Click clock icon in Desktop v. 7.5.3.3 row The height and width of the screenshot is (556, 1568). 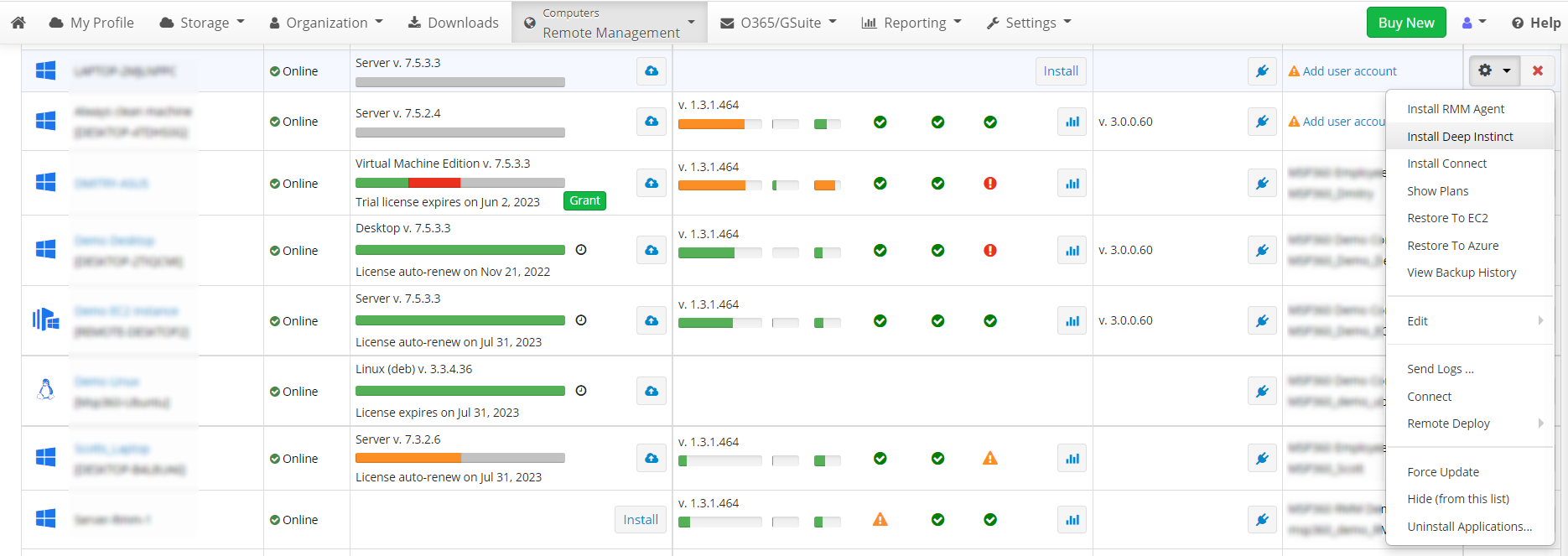[x=581, y=250]
